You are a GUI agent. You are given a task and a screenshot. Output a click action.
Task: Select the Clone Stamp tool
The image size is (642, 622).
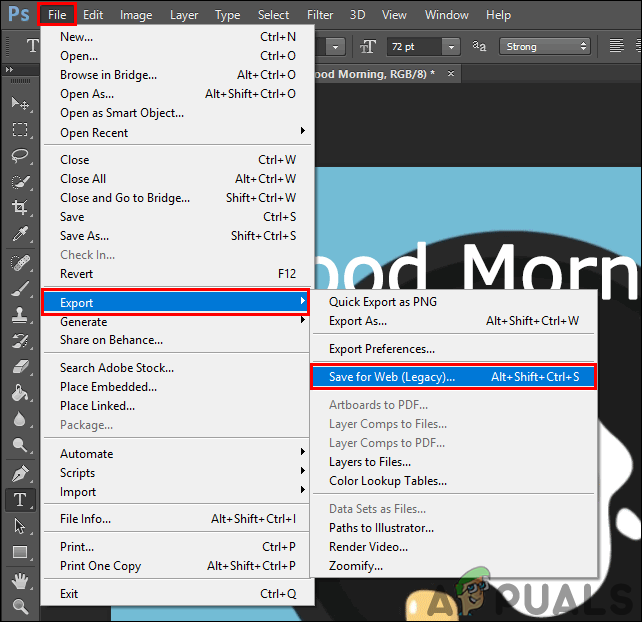click(x=20, y=315)
